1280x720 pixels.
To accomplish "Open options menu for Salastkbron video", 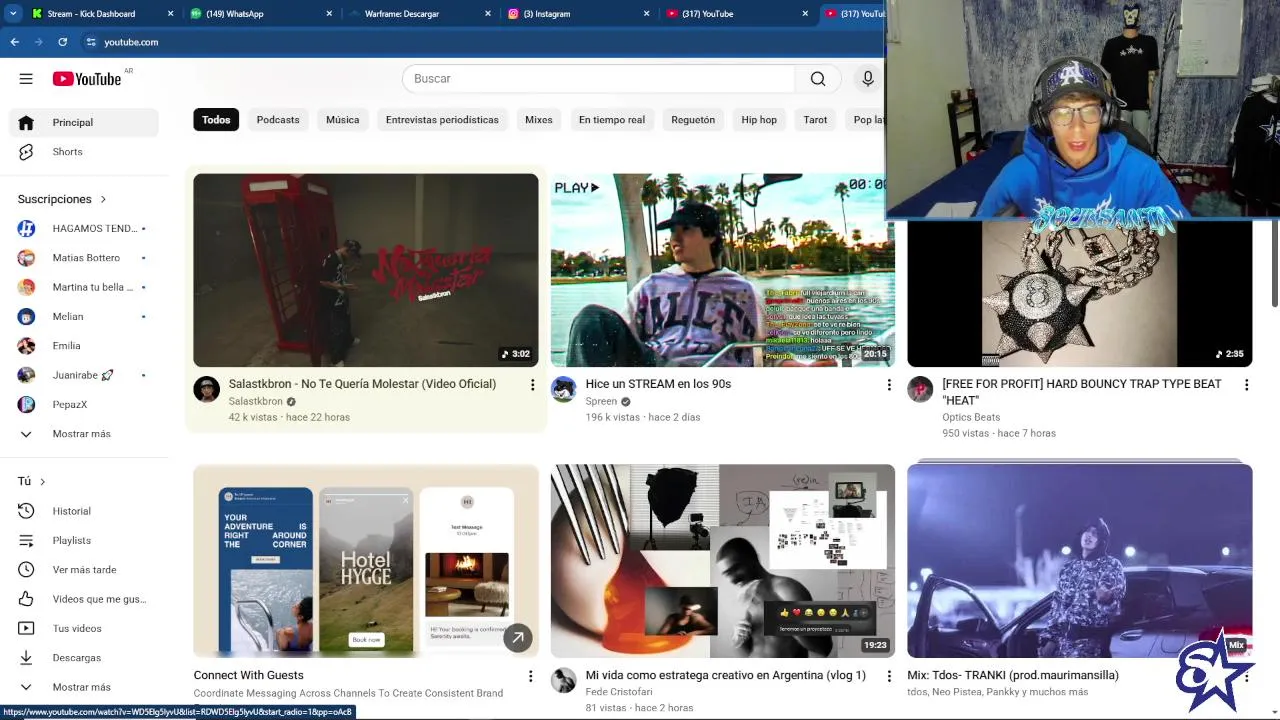I will (x=532, y=385).
